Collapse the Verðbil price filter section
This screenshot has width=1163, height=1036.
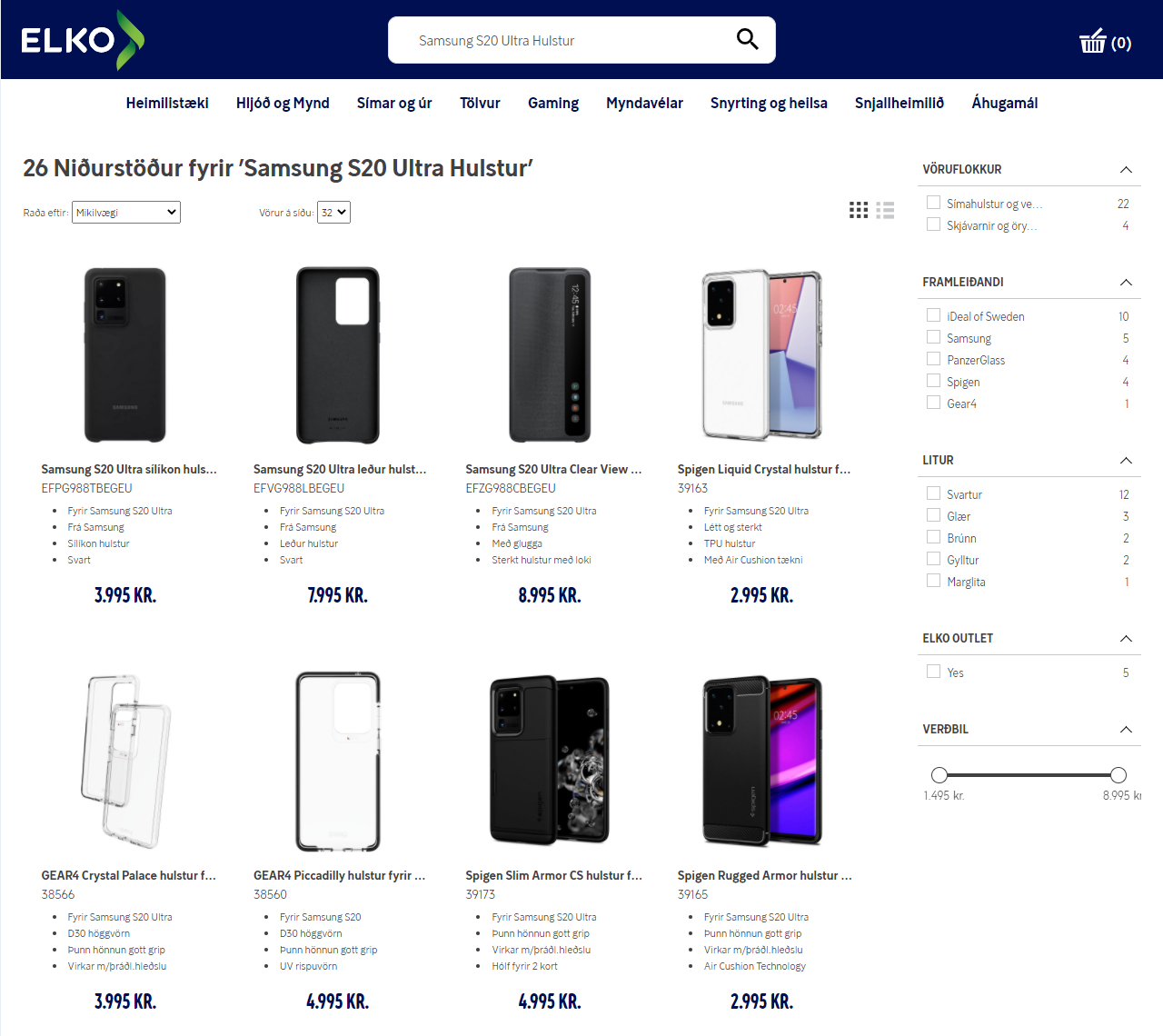pyautogui.click(x=1126, y=730)
